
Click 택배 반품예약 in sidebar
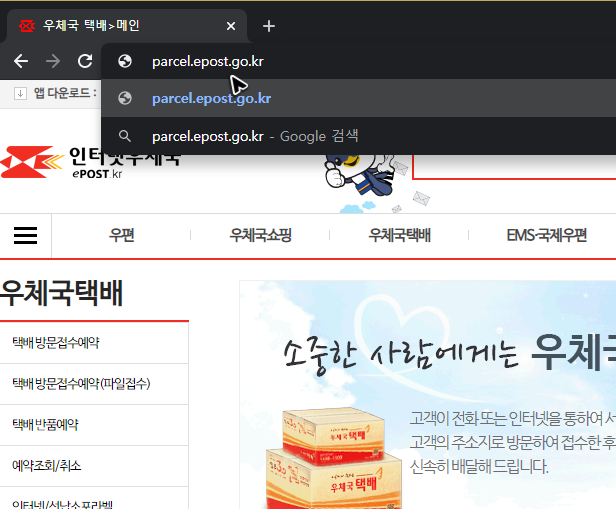pos(45,425)
